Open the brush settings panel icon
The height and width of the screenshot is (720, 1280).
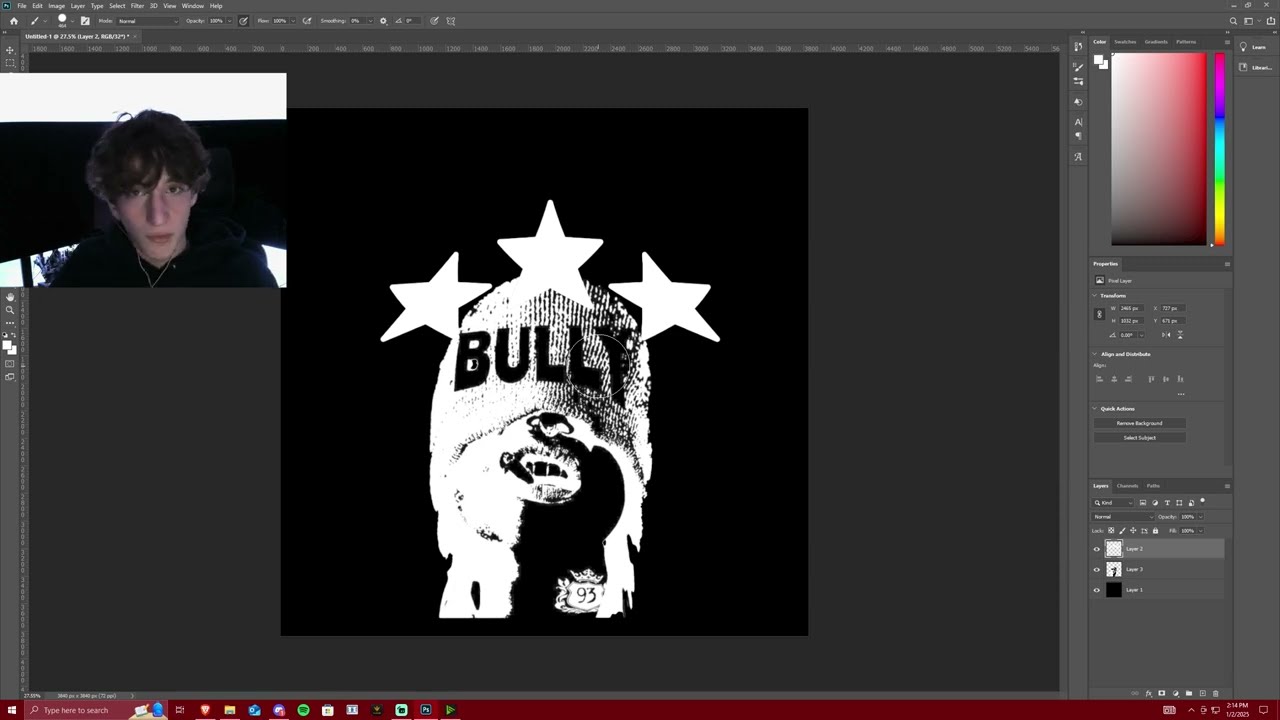[x=84, y=20]
